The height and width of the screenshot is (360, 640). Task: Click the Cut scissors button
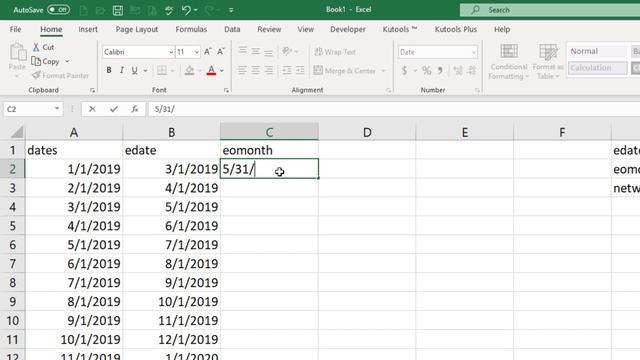pyautogui.click(x=44, y=47)
